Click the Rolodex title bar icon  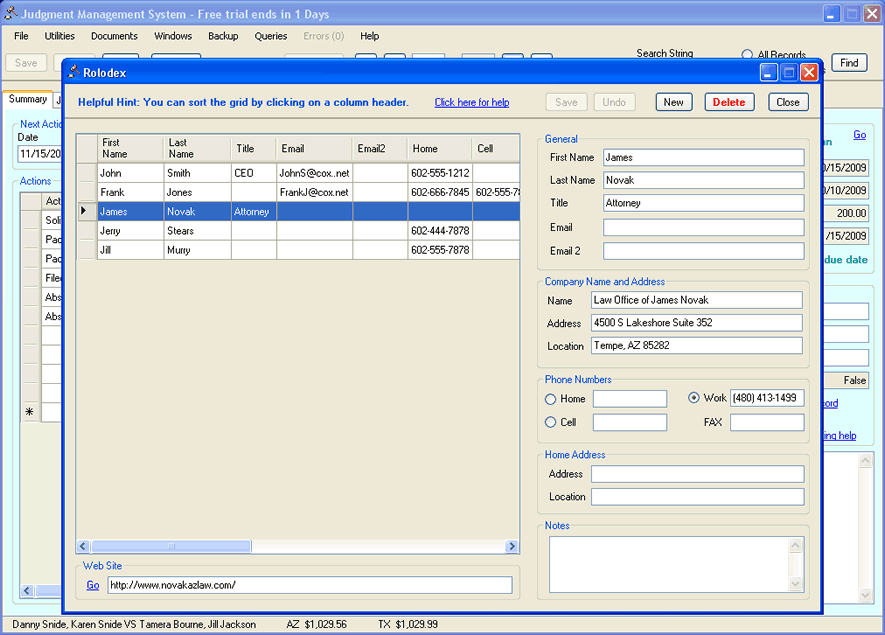[x=73, y=72]
